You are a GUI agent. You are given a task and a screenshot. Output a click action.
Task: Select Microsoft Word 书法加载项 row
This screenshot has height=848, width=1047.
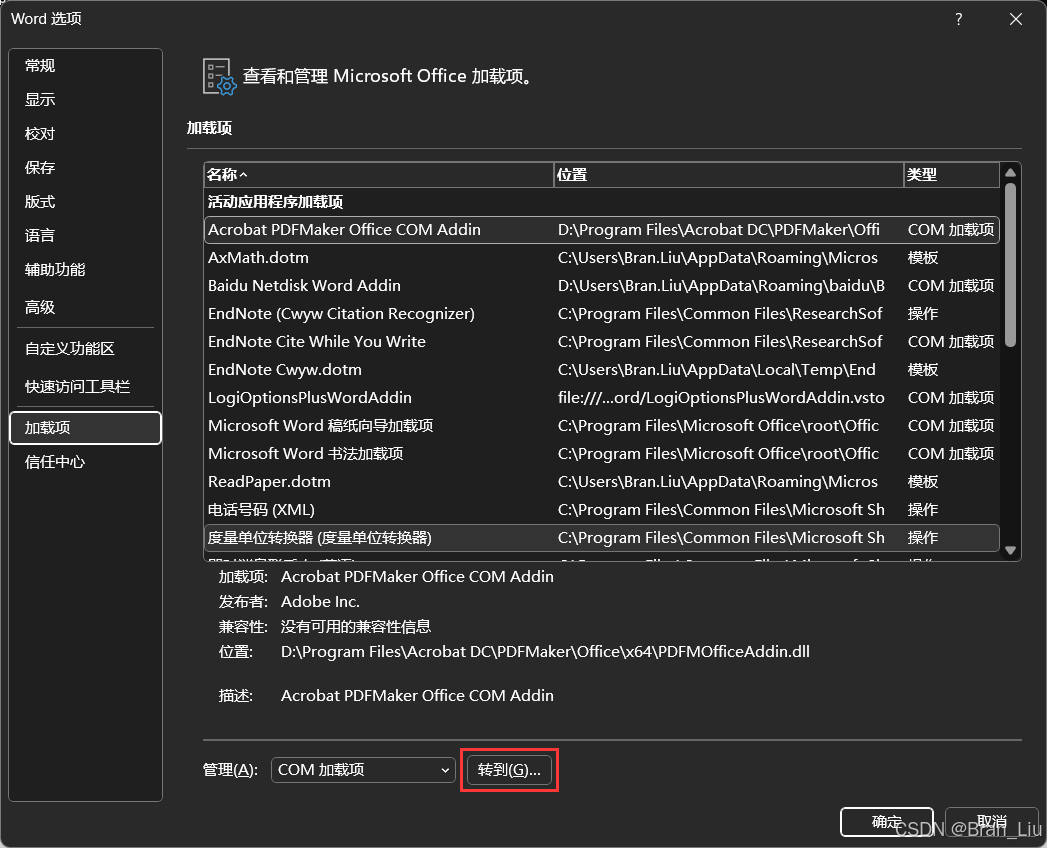point(602,454)
